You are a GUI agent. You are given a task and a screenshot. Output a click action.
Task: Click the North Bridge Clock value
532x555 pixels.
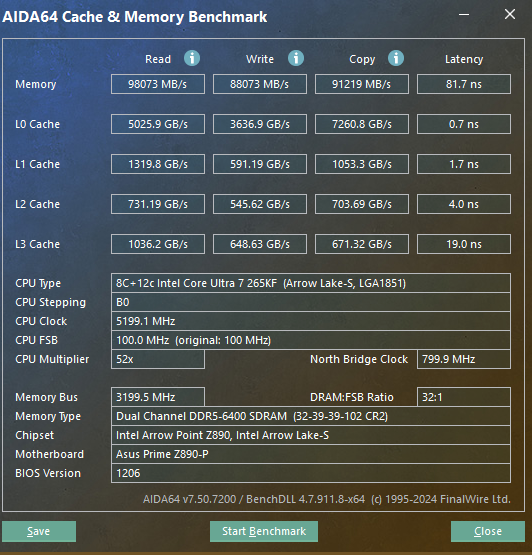pos(464,359)
